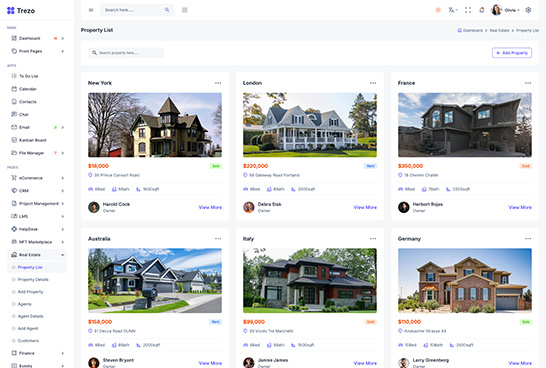Open the settings gear icon
Image resolution: width=546 pixels, height=368 pixels.
[528, 10]
